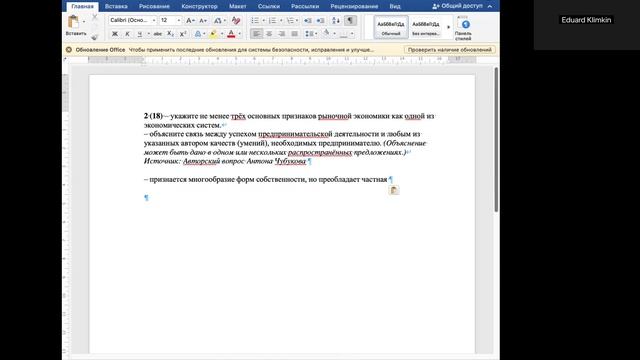Switch to the Рисование tab

[154, 7]
